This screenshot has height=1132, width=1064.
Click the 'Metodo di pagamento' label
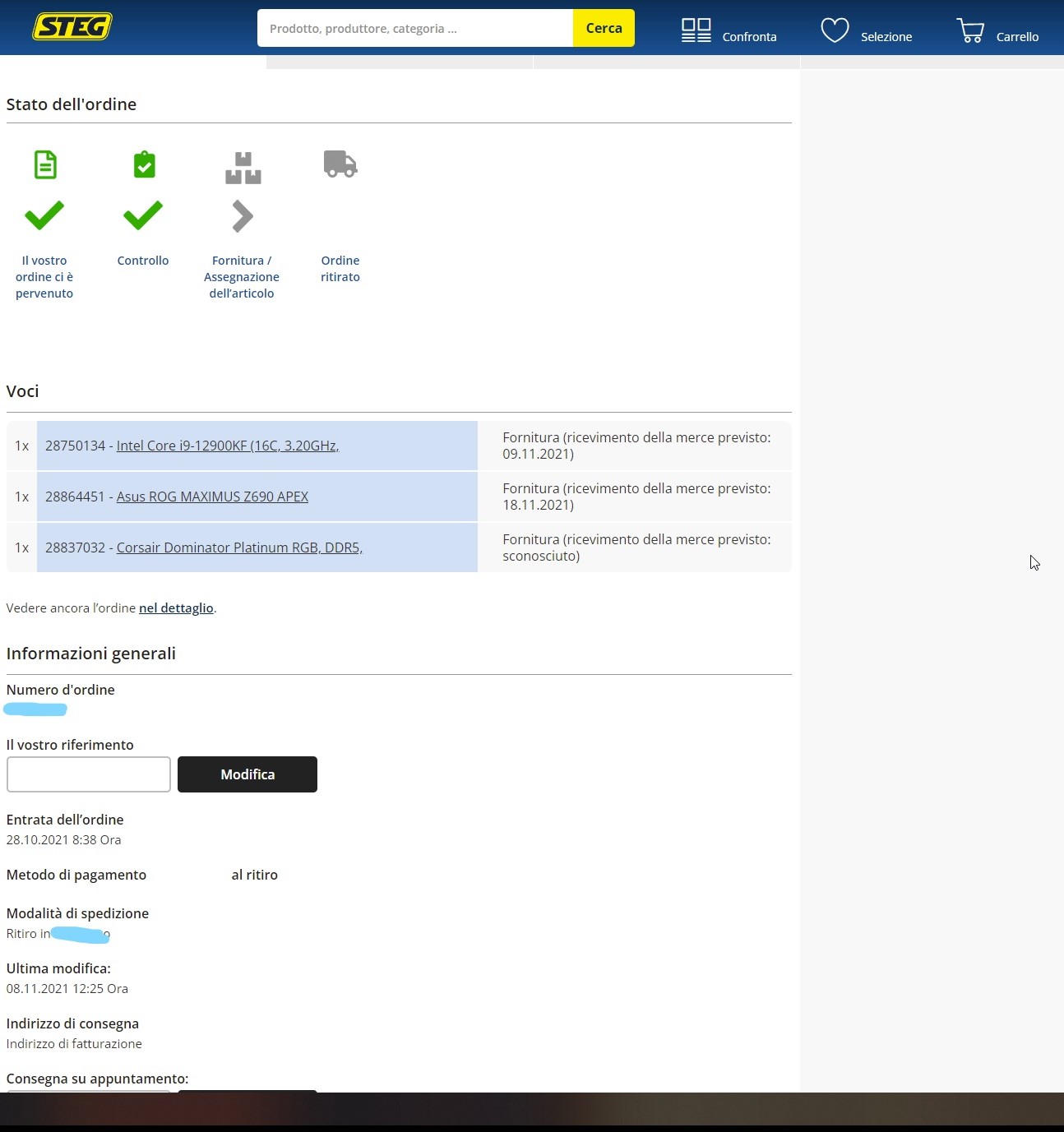[x=76, y=875]
